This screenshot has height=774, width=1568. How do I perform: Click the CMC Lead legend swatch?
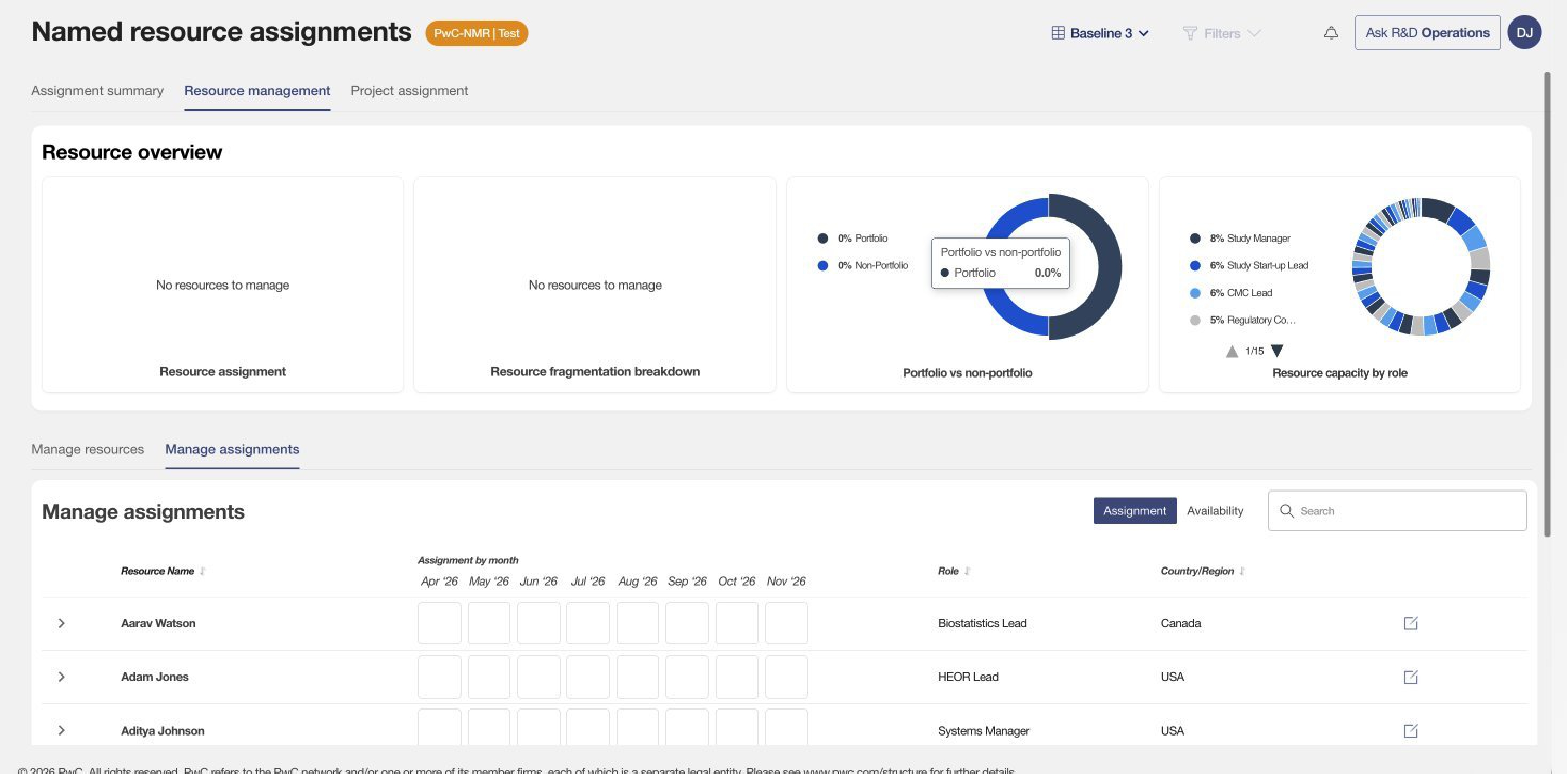pyautogui.click(x=1195, y=293)
